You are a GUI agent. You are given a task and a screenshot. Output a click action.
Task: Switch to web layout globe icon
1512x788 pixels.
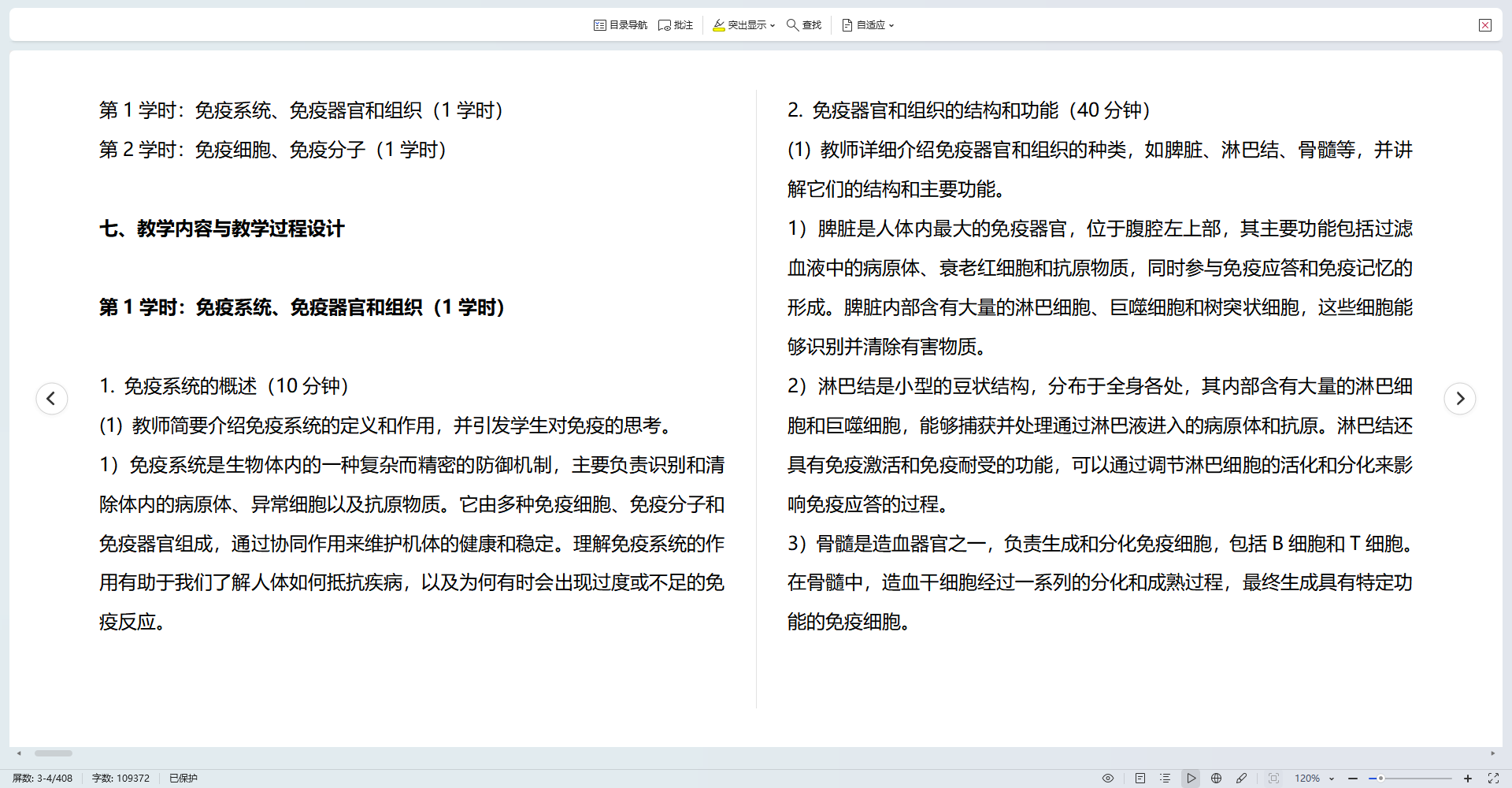[1216, 779]
